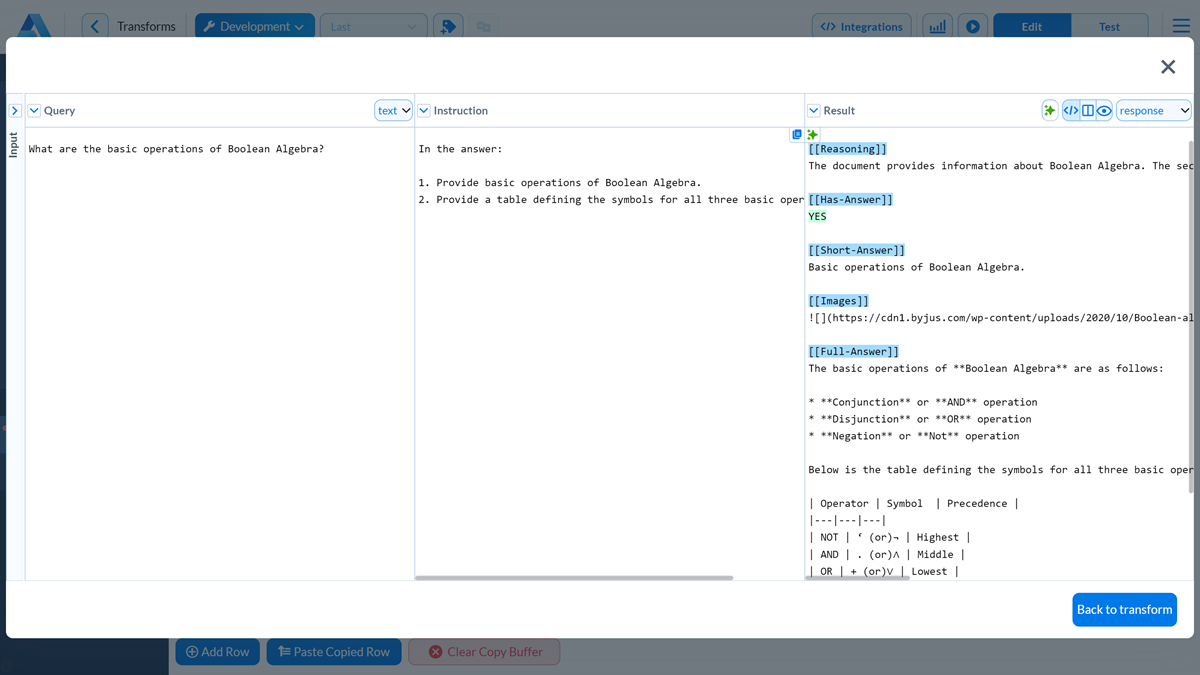
Task: Open the Integrations panel
Action: (861, 25)
